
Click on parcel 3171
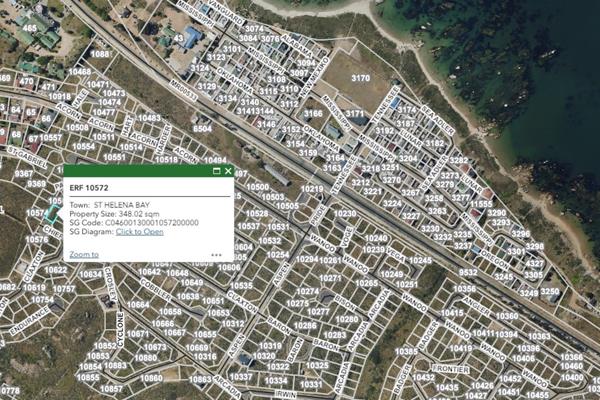click(x=356, y=115)
